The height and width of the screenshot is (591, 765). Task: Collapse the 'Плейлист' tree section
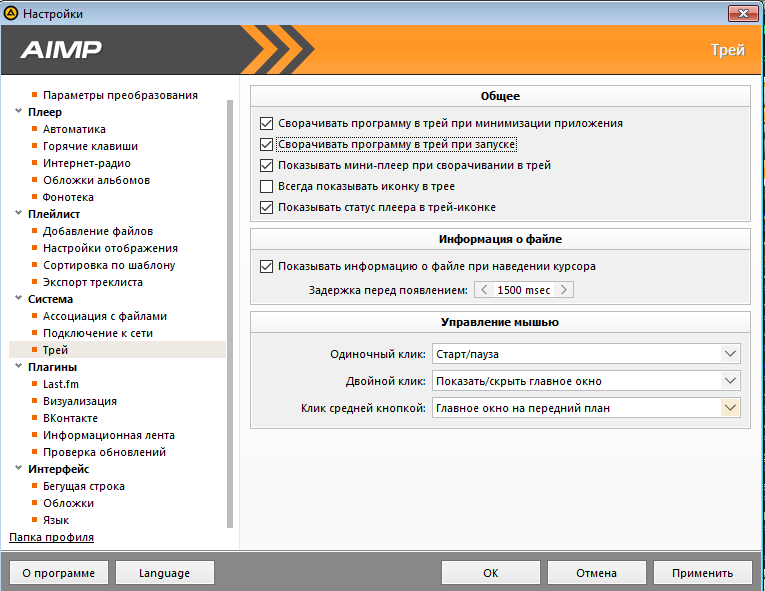[19, 213]
